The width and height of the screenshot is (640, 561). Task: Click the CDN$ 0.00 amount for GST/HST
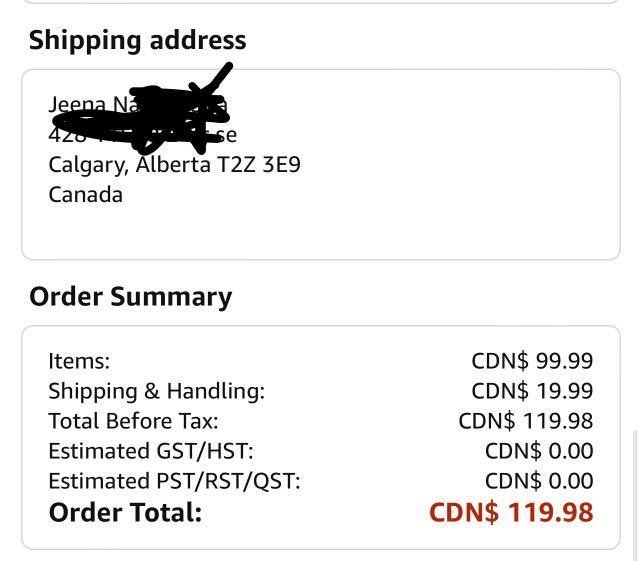(539, 451)
